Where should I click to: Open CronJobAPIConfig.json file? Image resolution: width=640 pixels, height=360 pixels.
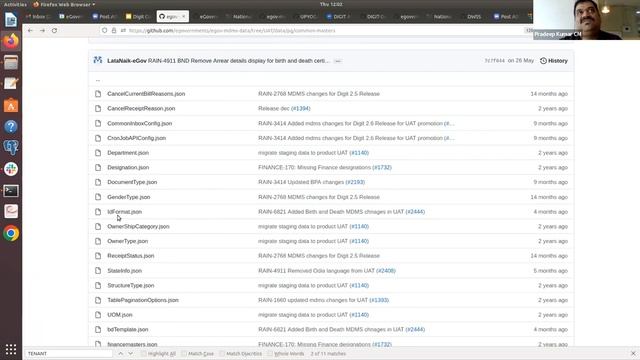click(x=137, y=138)
